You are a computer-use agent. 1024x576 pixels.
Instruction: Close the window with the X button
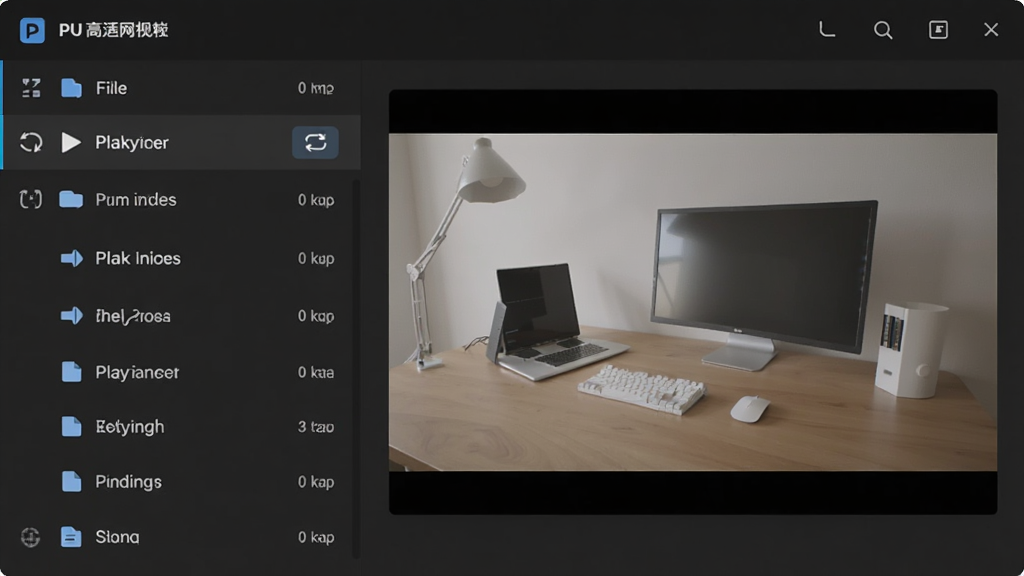click(991, 30)
